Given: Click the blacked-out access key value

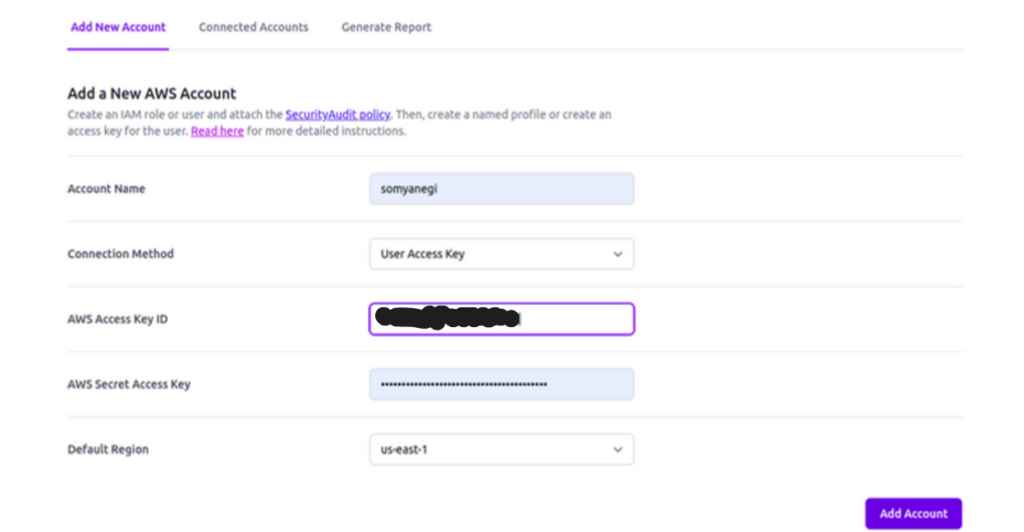Looking at the screenshot, I should 447,319.
